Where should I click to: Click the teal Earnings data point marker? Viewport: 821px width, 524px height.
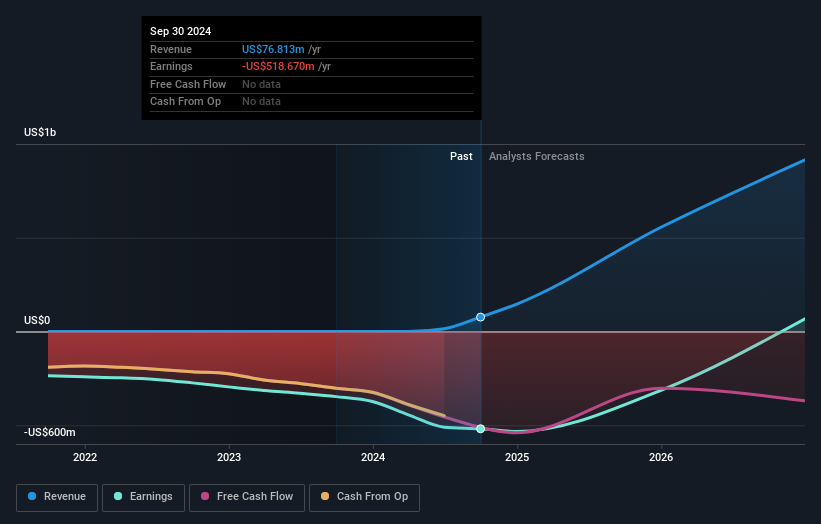[x=480, y=429]
